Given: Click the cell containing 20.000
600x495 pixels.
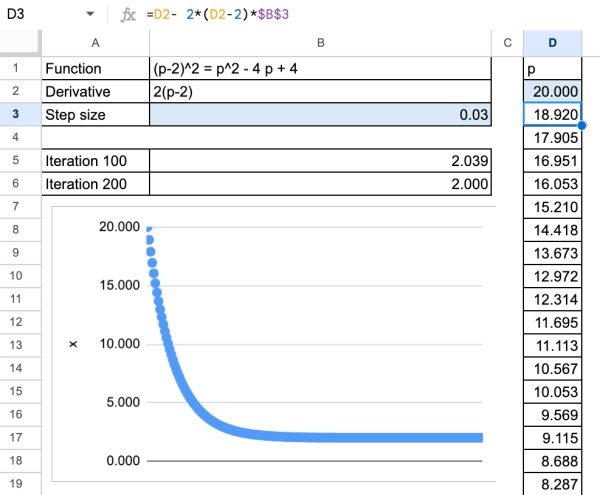Looking at the screenshot, I should (x=553, y=91).
